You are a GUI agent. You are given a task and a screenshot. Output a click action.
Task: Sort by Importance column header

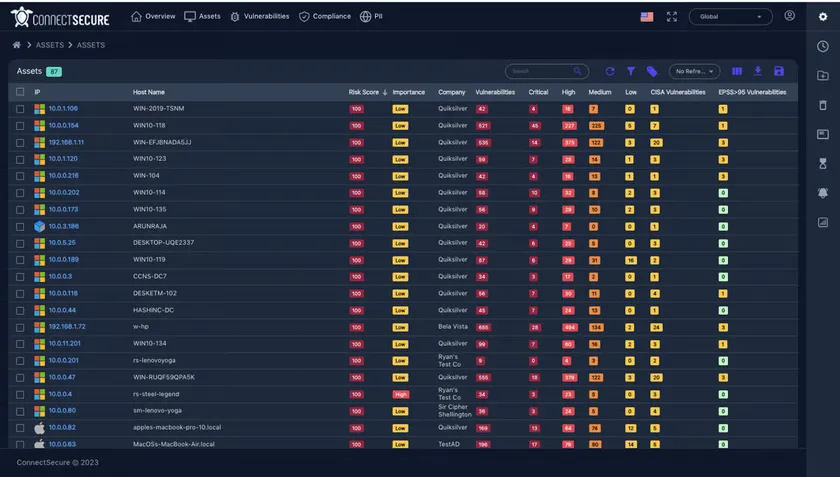coord(409,92)
